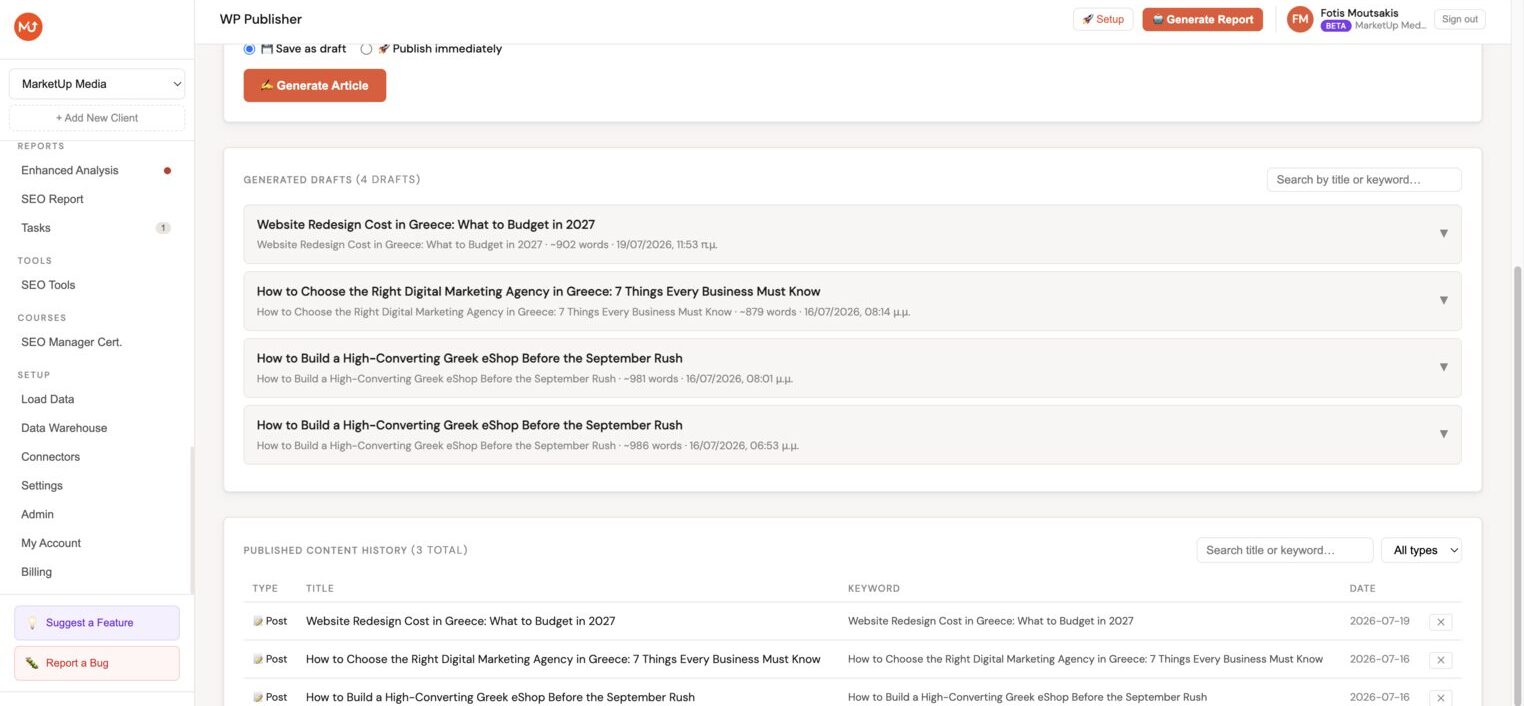Delete the Digital Marketing Agency history row
The width and height of the screenshot is (1524, 706).
pos(1441,660)
